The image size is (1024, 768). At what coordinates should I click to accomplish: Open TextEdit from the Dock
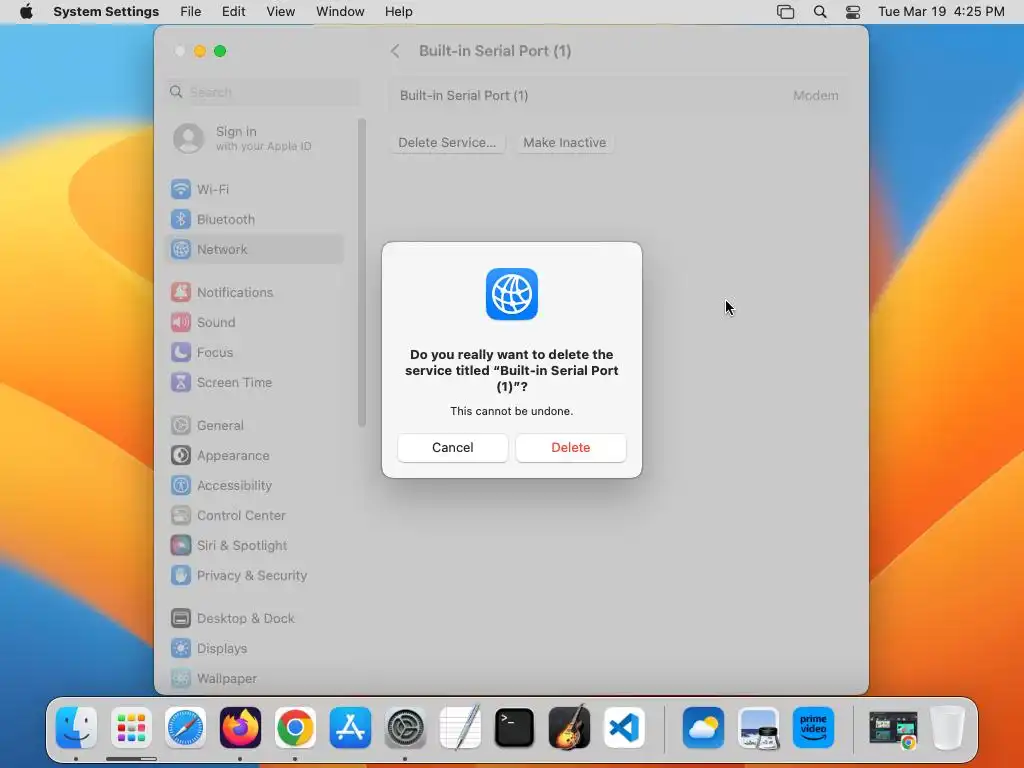coord(460,728)
